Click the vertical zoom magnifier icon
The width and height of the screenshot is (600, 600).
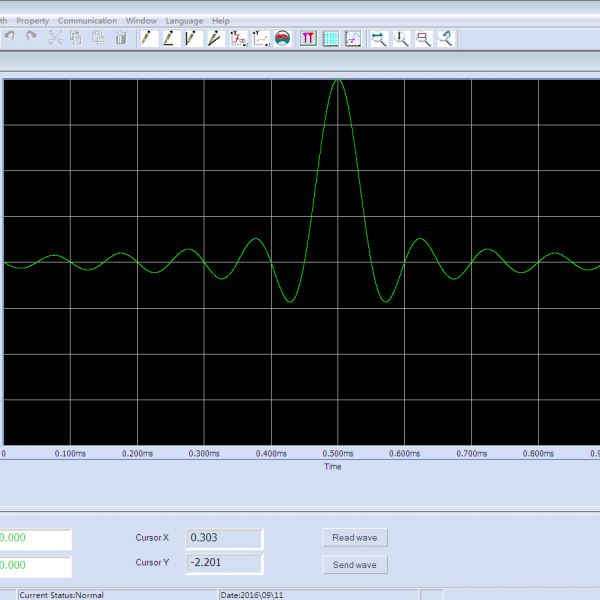coord(401,38)
